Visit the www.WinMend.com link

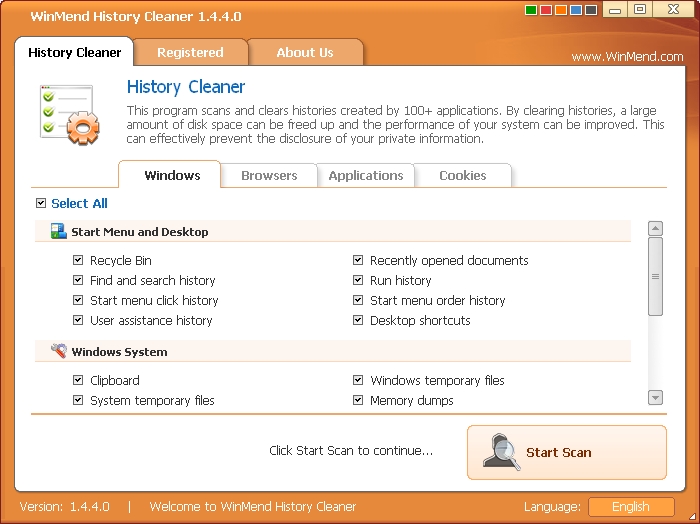(x=627, y=57)
